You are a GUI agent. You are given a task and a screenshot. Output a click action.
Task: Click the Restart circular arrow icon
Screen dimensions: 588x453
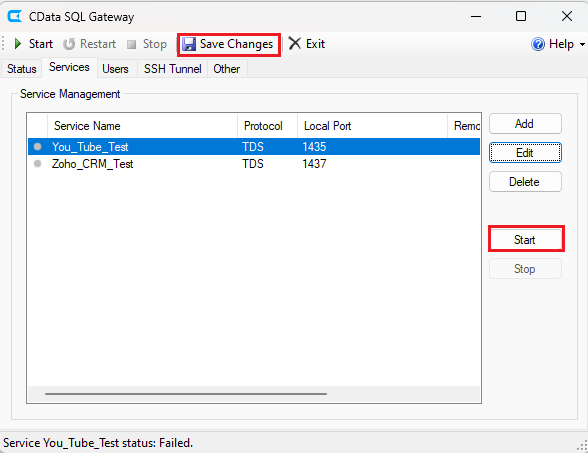tap(69, 44)
